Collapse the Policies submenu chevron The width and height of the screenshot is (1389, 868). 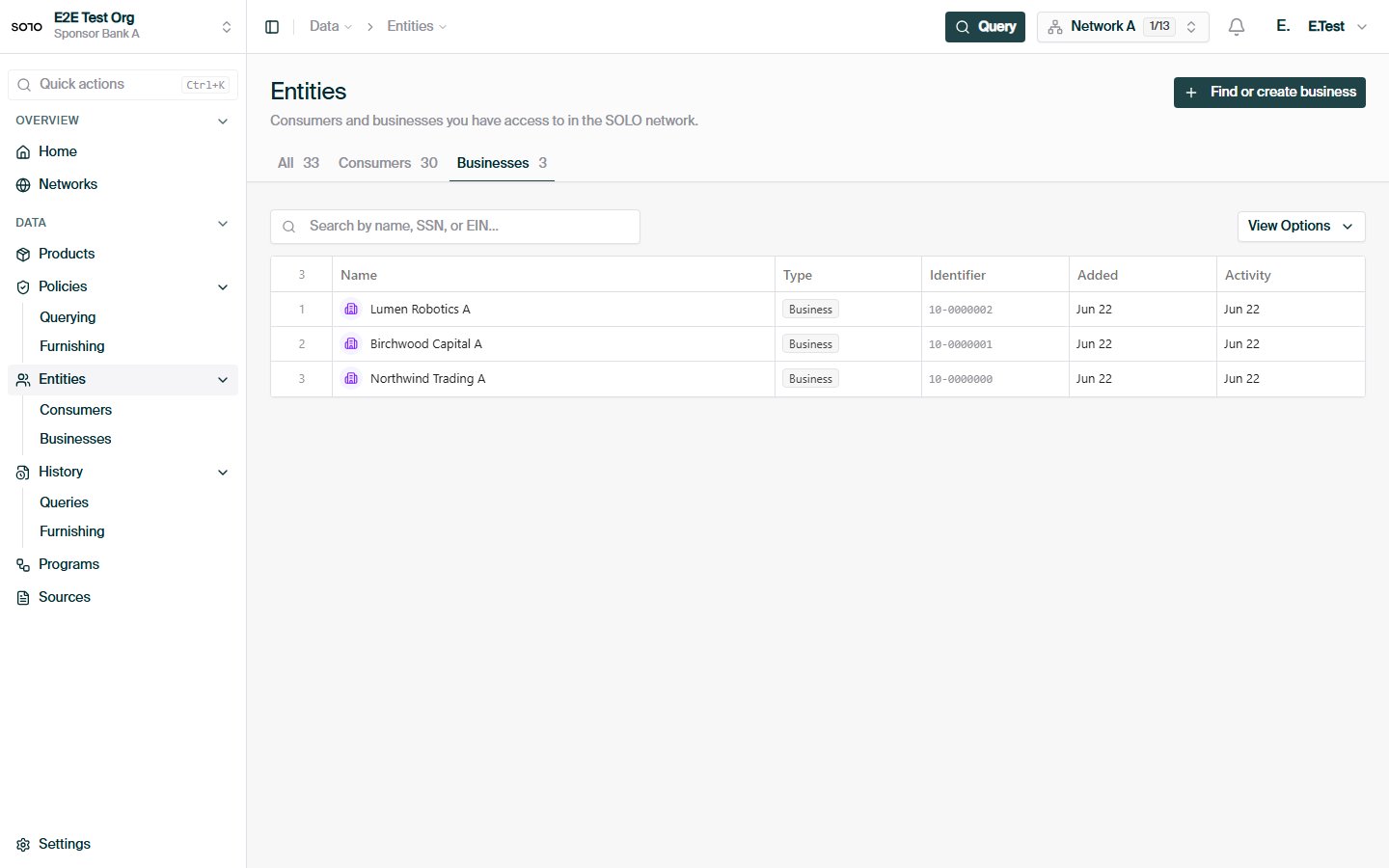tap(223, 287)
